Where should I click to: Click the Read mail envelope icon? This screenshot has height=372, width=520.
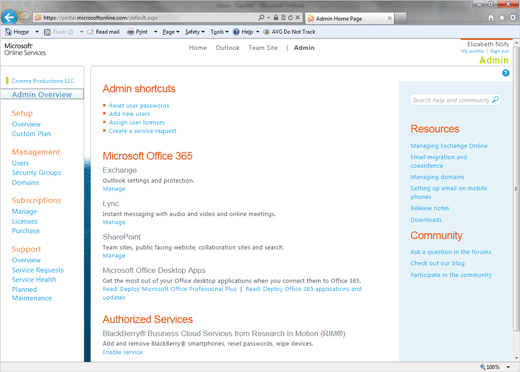click(x=90, y=32)
